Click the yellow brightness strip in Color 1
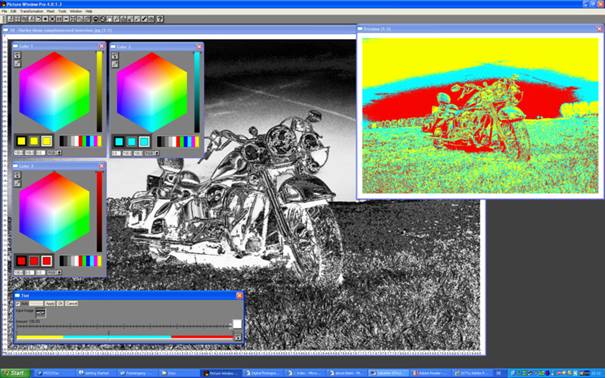Viewport: 605px width, 378px height. tap(99, 91)
